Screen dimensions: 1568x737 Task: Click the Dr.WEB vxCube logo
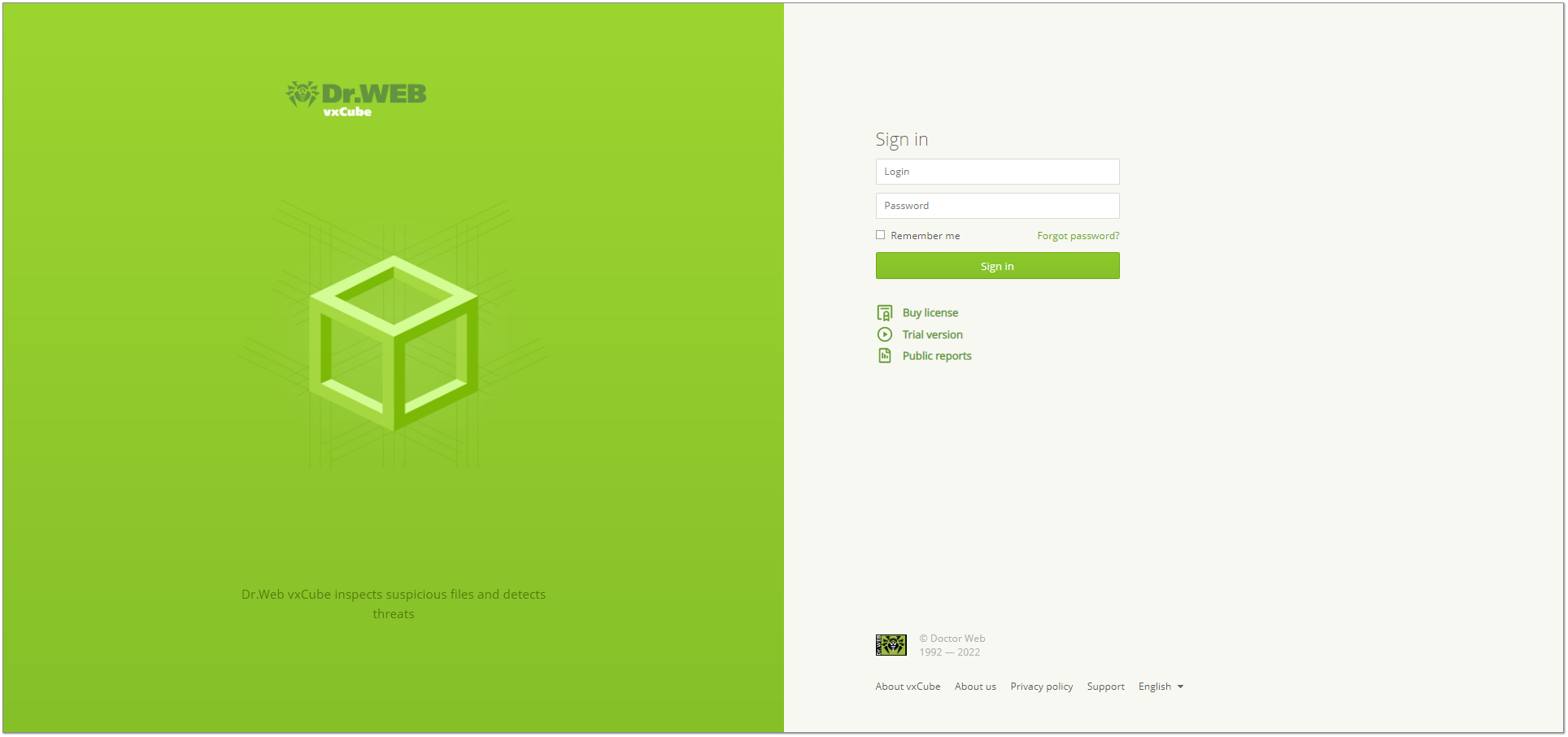356,99
